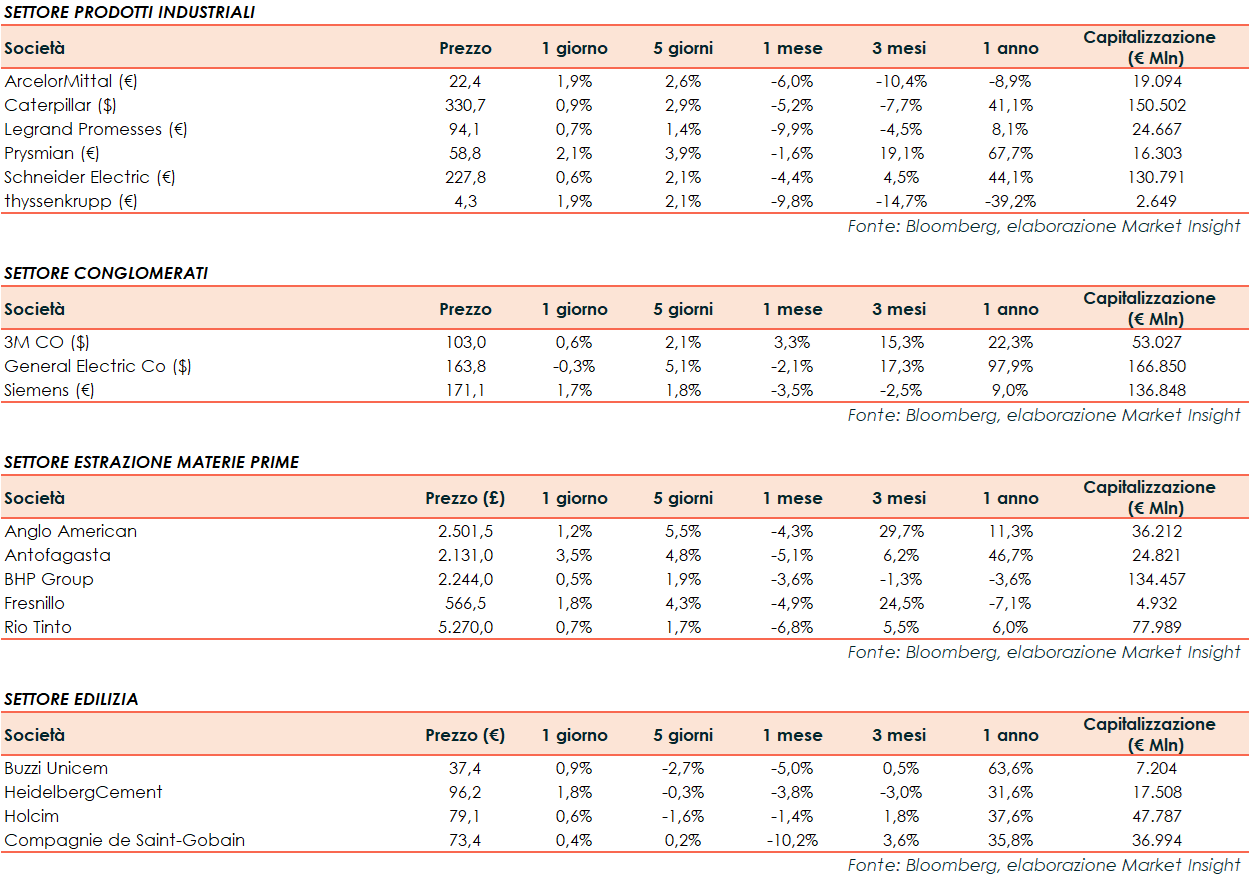Click the Buzzi Unicem row name
1249x877 pixels.
click(56, 769)
